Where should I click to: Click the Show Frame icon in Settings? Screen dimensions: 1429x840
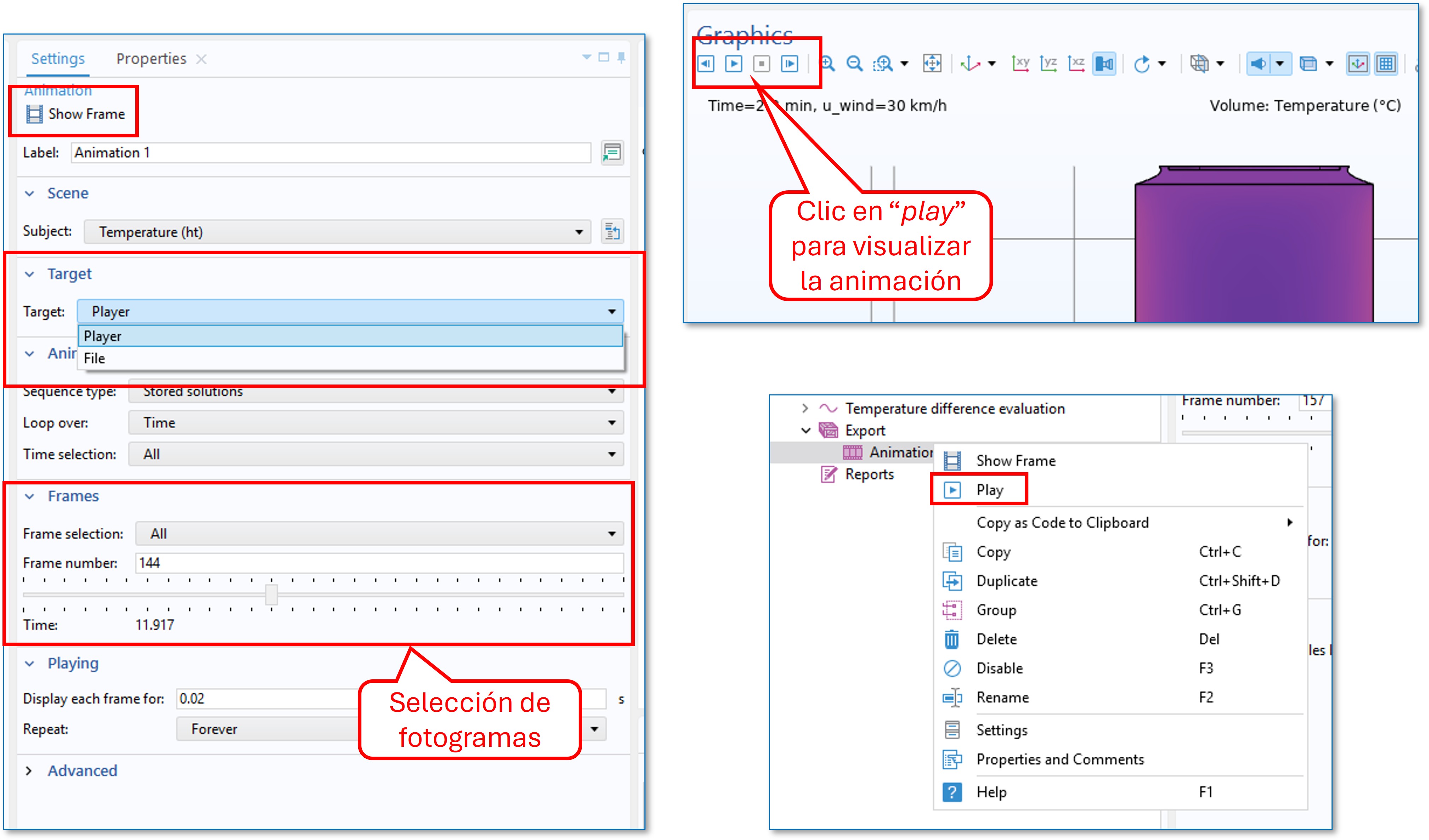click(35, 114)
